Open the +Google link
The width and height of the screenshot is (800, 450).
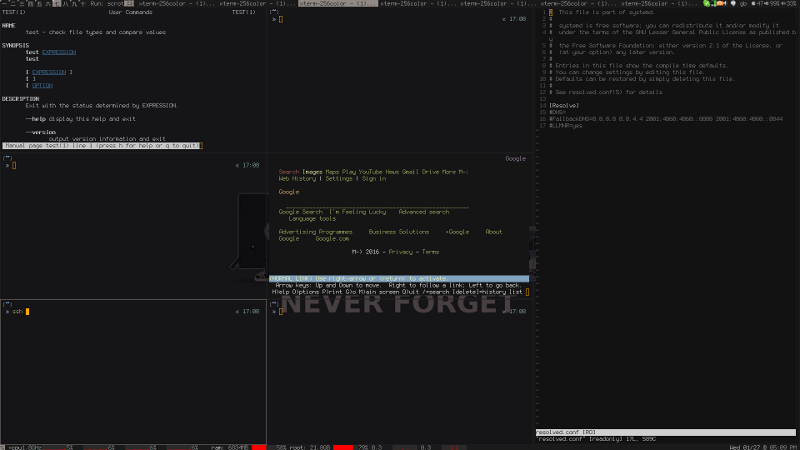[457, 232]
